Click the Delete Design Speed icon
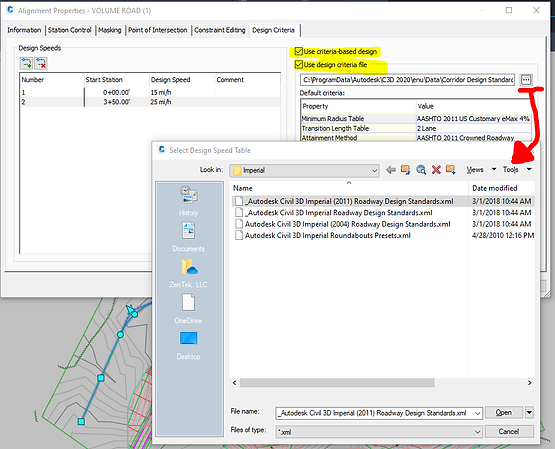The image size is (555, 449). [41, 63]
